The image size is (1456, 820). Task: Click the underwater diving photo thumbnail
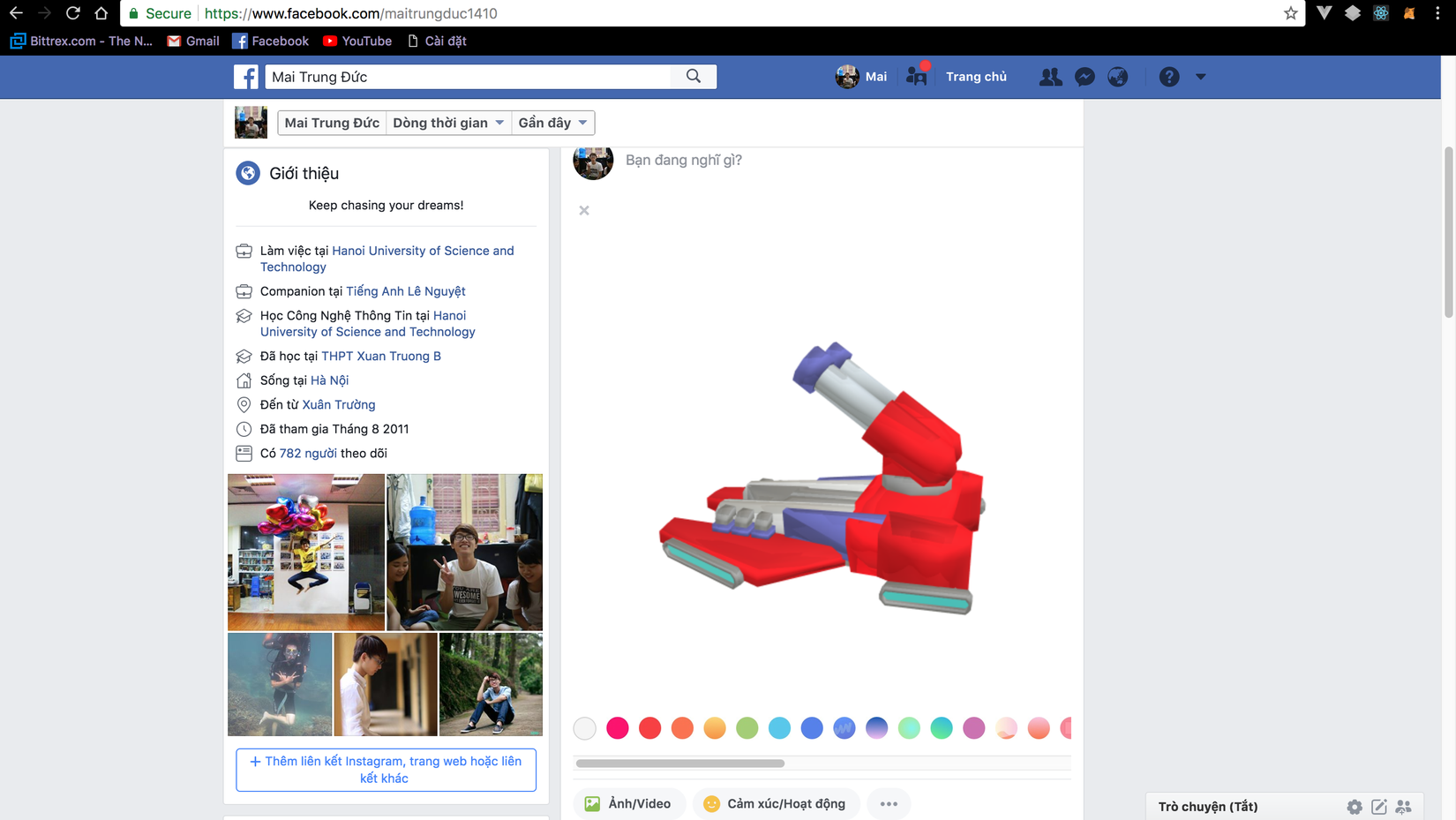click(x=279, y=684)
